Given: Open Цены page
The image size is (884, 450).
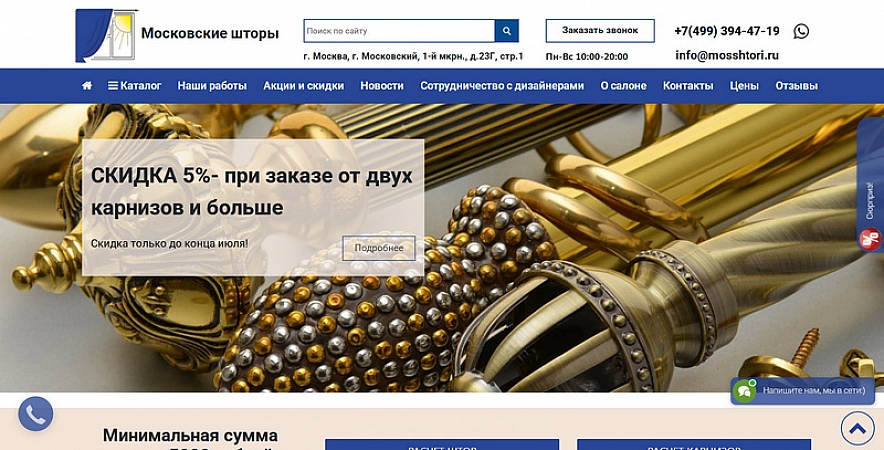Looking at the screenshot, I should click(744, 86).
